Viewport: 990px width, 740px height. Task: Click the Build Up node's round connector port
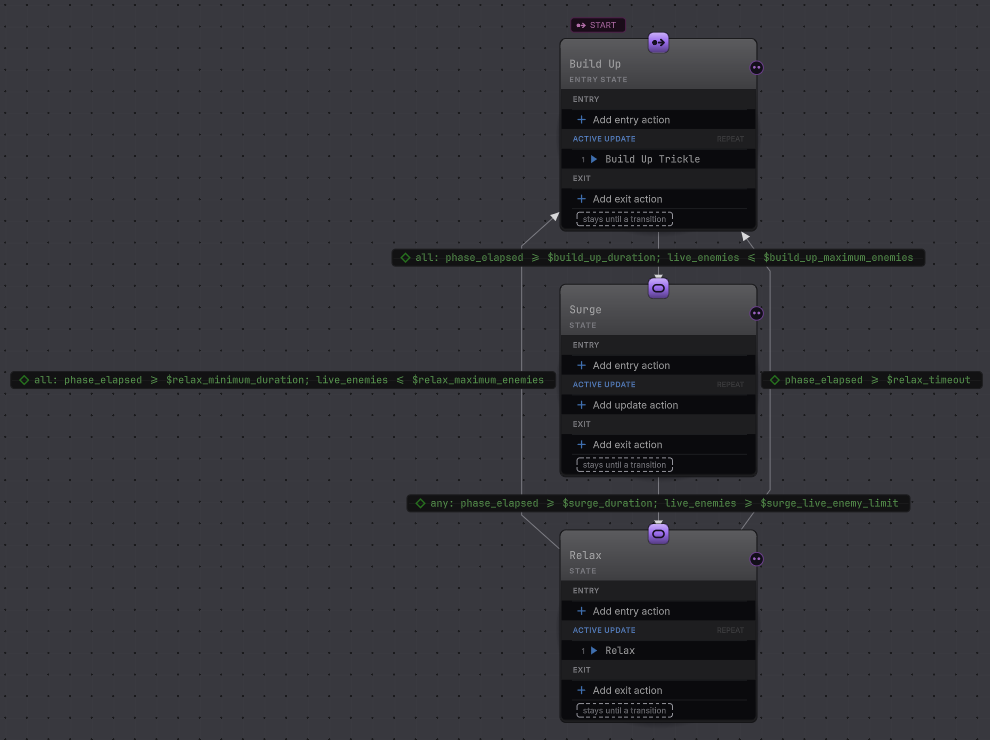(x=756, y=68)
